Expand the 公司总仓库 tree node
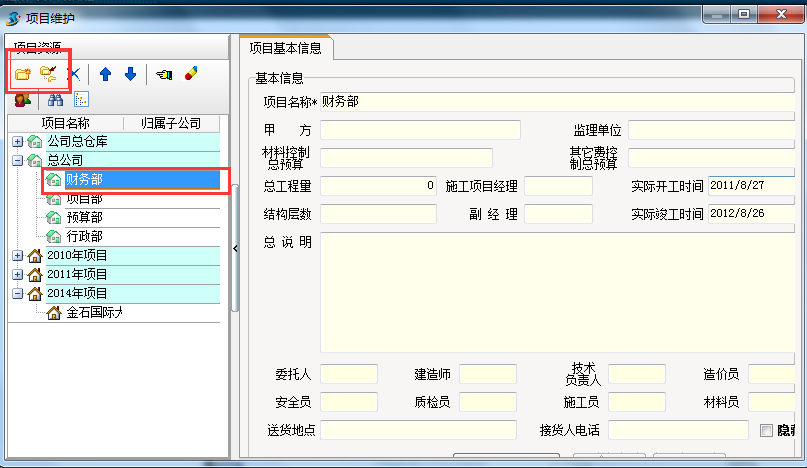The image size is (807, 468). click(x=17, y=142)
